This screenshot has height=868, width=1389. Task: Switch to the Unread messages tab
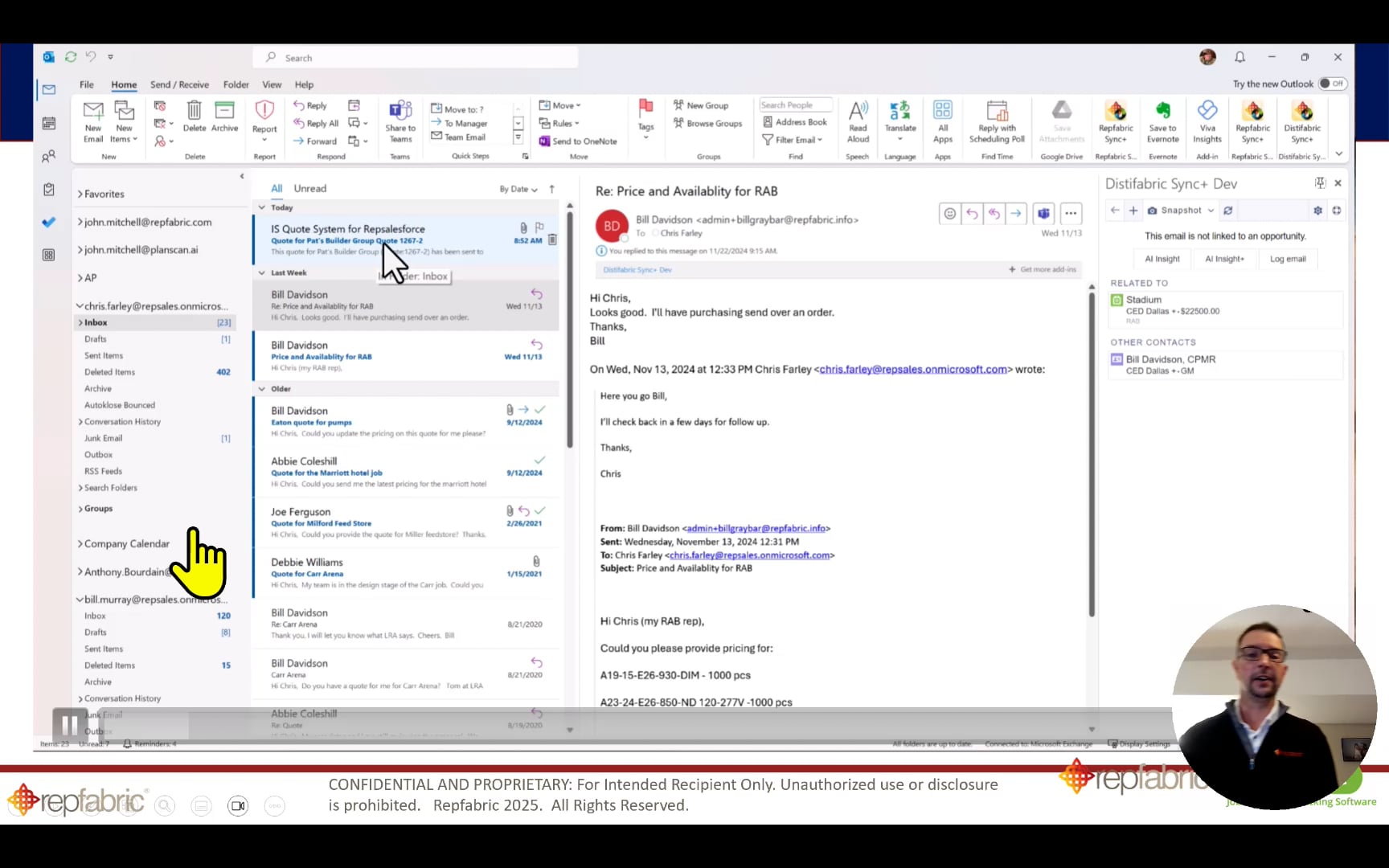pyautogui.click(x=310, y=188)
